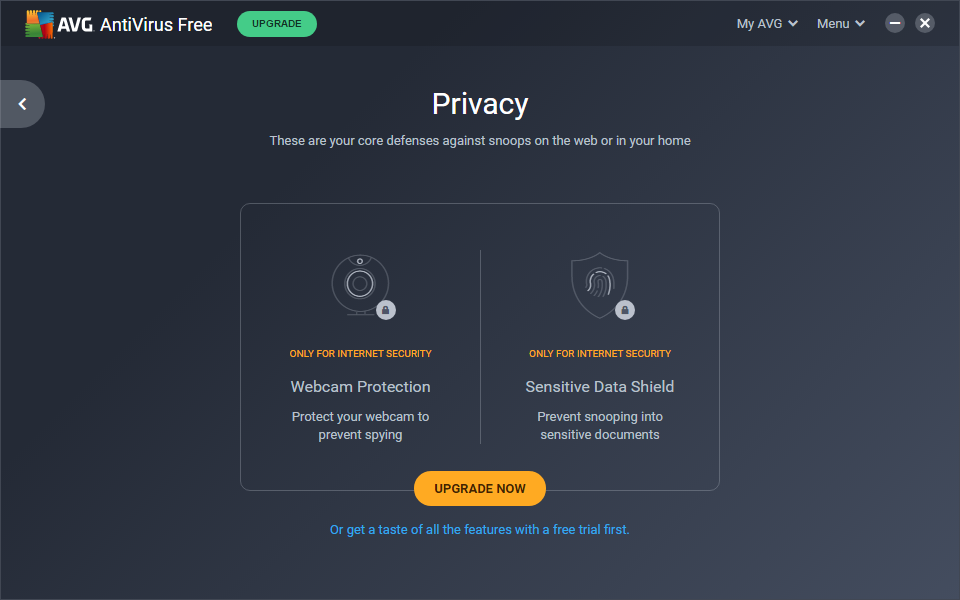This screenshot has width=960, height=600.
Task: Click the Privacy page heading
Action: pyautogui.click(x=480, y=104)
